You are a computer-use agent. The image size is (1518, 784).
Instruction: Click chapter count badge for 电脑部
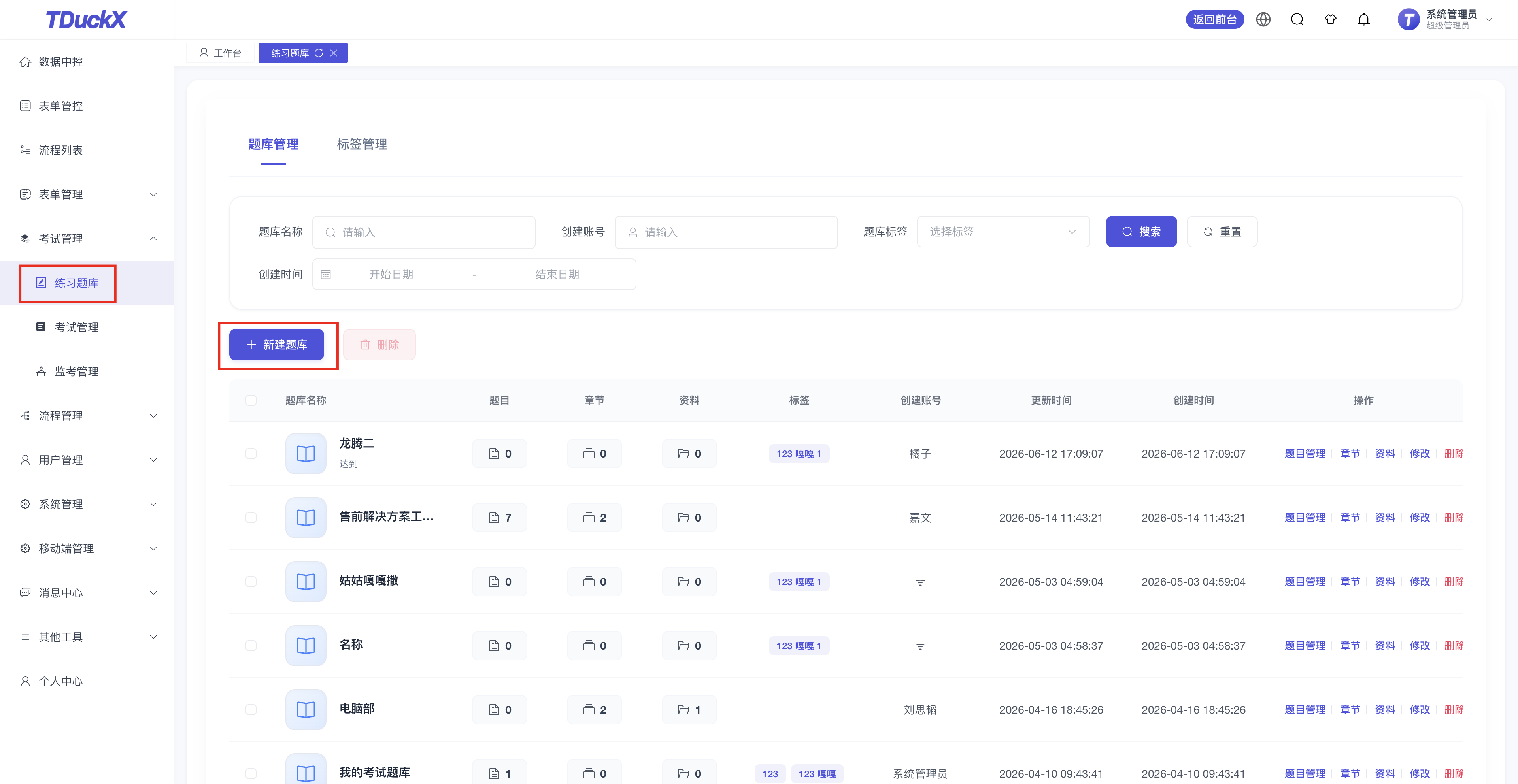tap(595, 710)
